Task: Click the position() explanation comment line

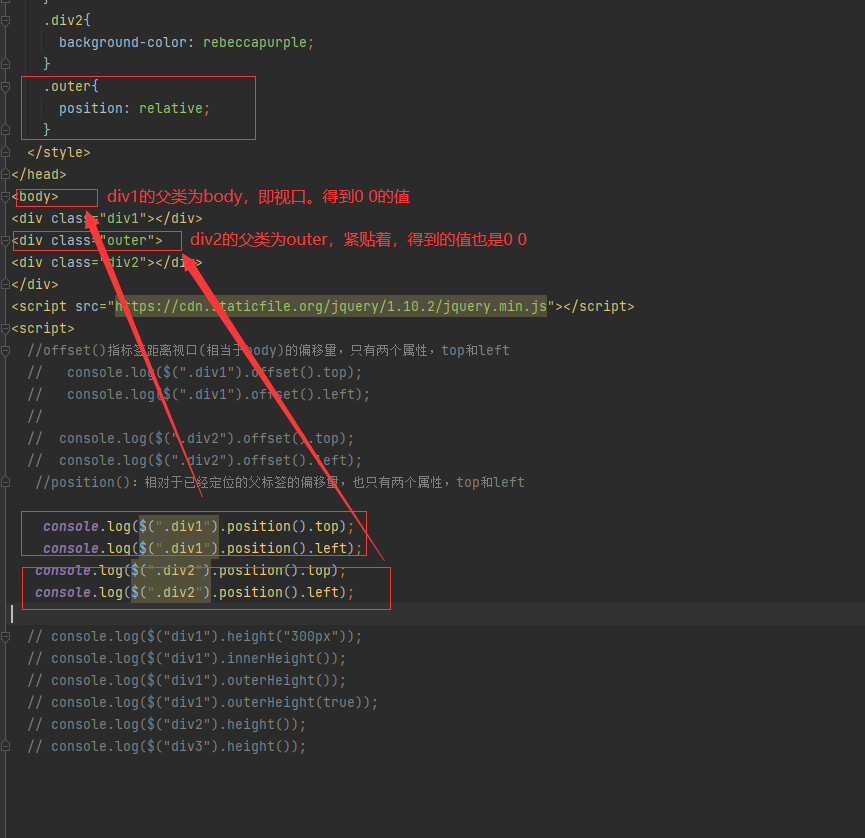Action: pos(280,483)
